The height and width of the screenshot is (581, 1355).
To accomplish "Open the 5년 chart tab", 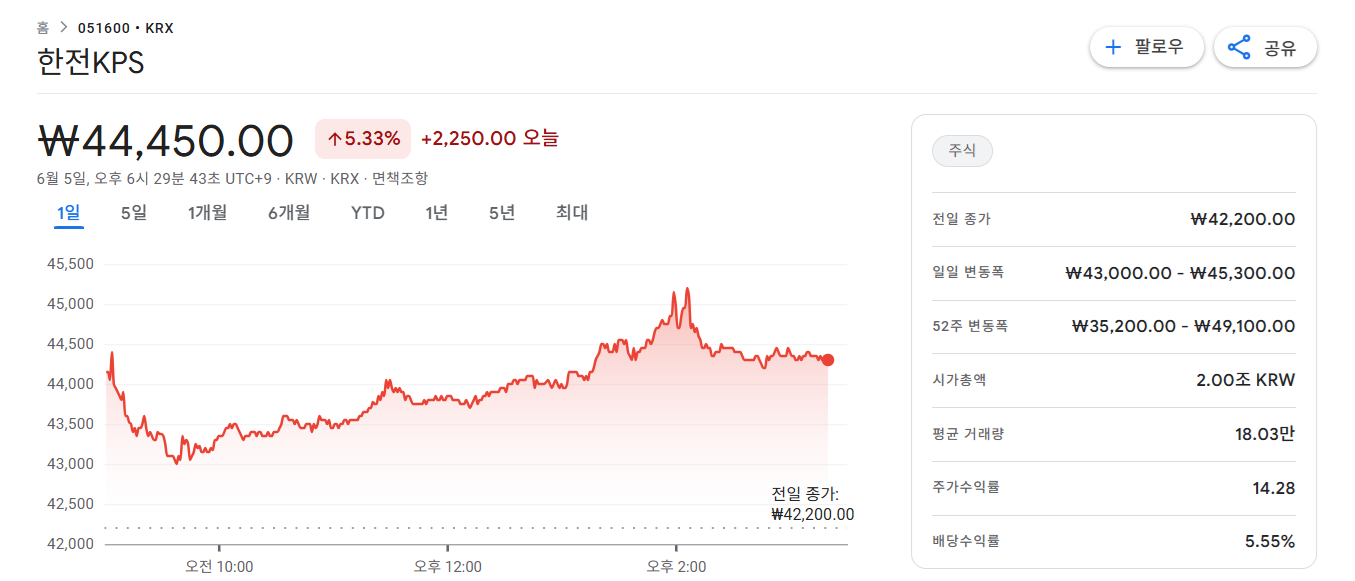I will coord(501,212).
